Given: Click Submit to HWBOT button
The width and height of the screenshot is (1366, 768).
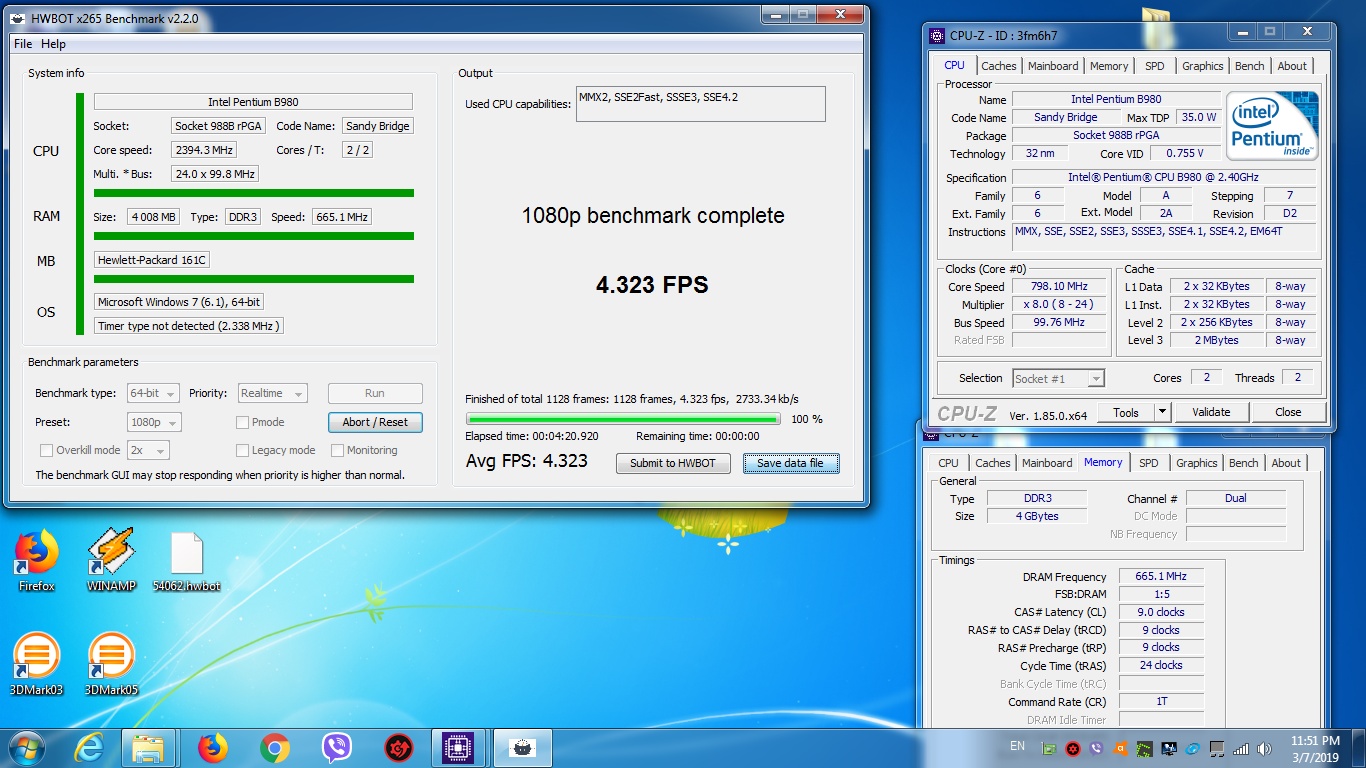Looking at the screenshot, I should (x=673, y=463).
